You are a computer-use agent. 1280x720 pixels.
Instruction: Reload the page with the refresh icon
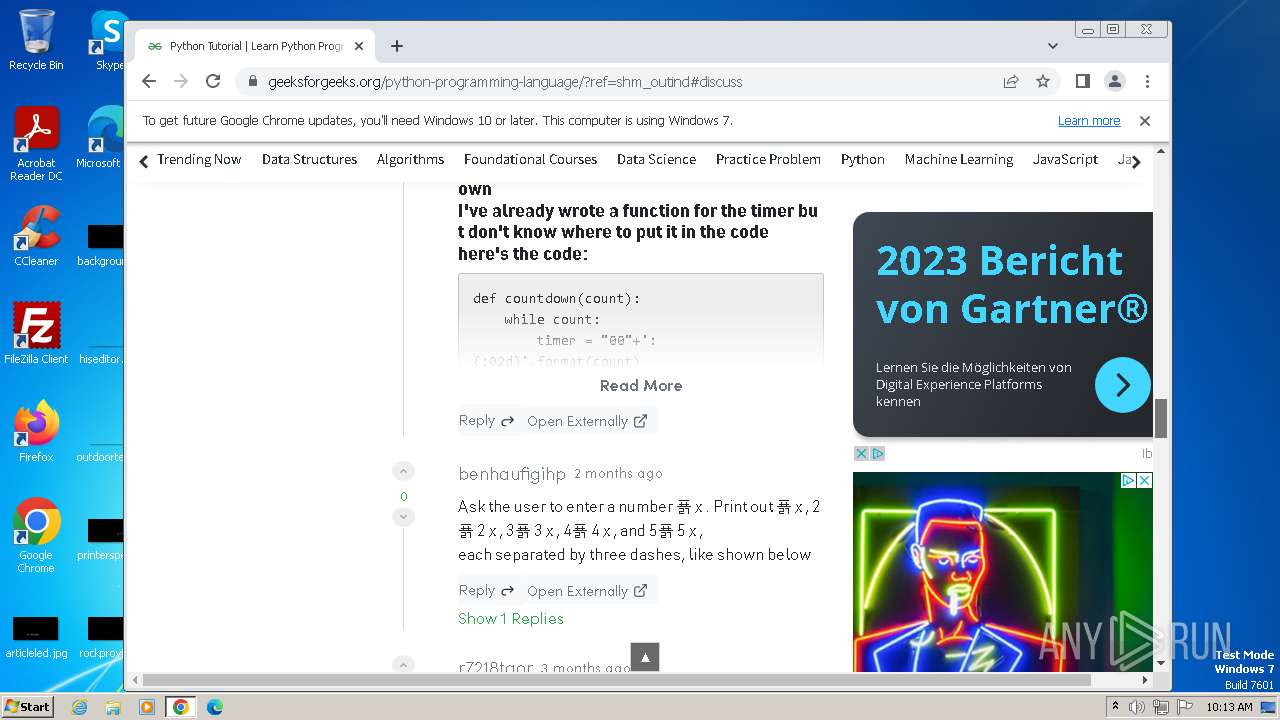[x=213, y=81]
